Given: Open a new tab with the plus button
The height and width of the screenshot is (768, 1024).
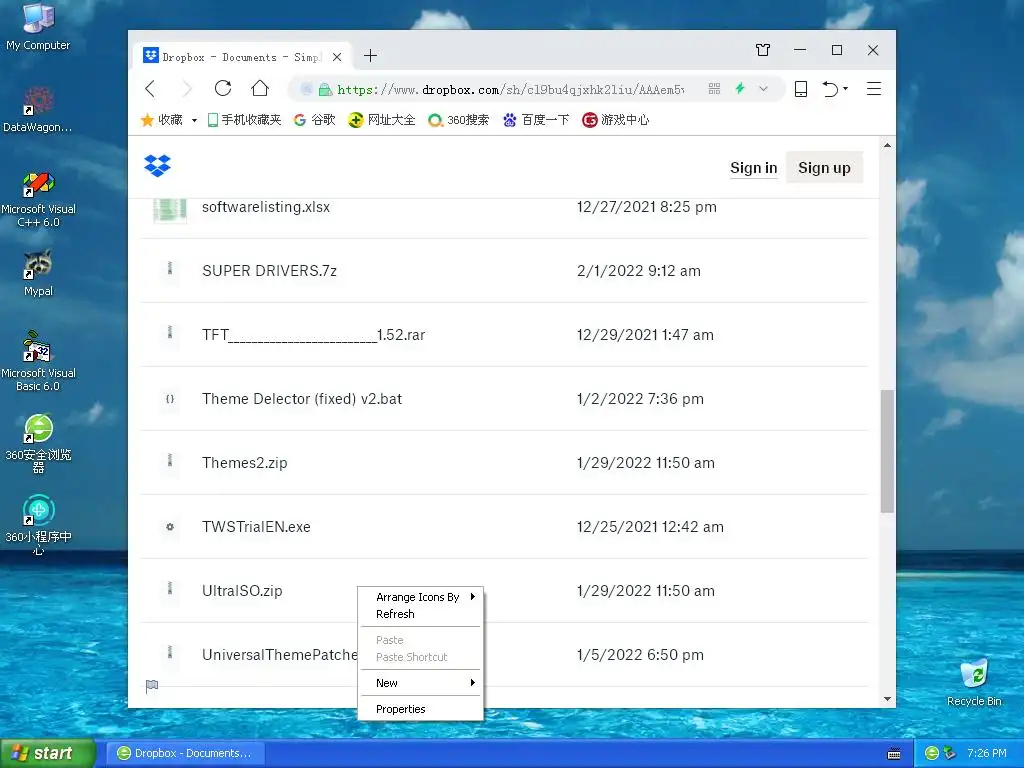Looking at the screenshot, I should pos(370,56).
